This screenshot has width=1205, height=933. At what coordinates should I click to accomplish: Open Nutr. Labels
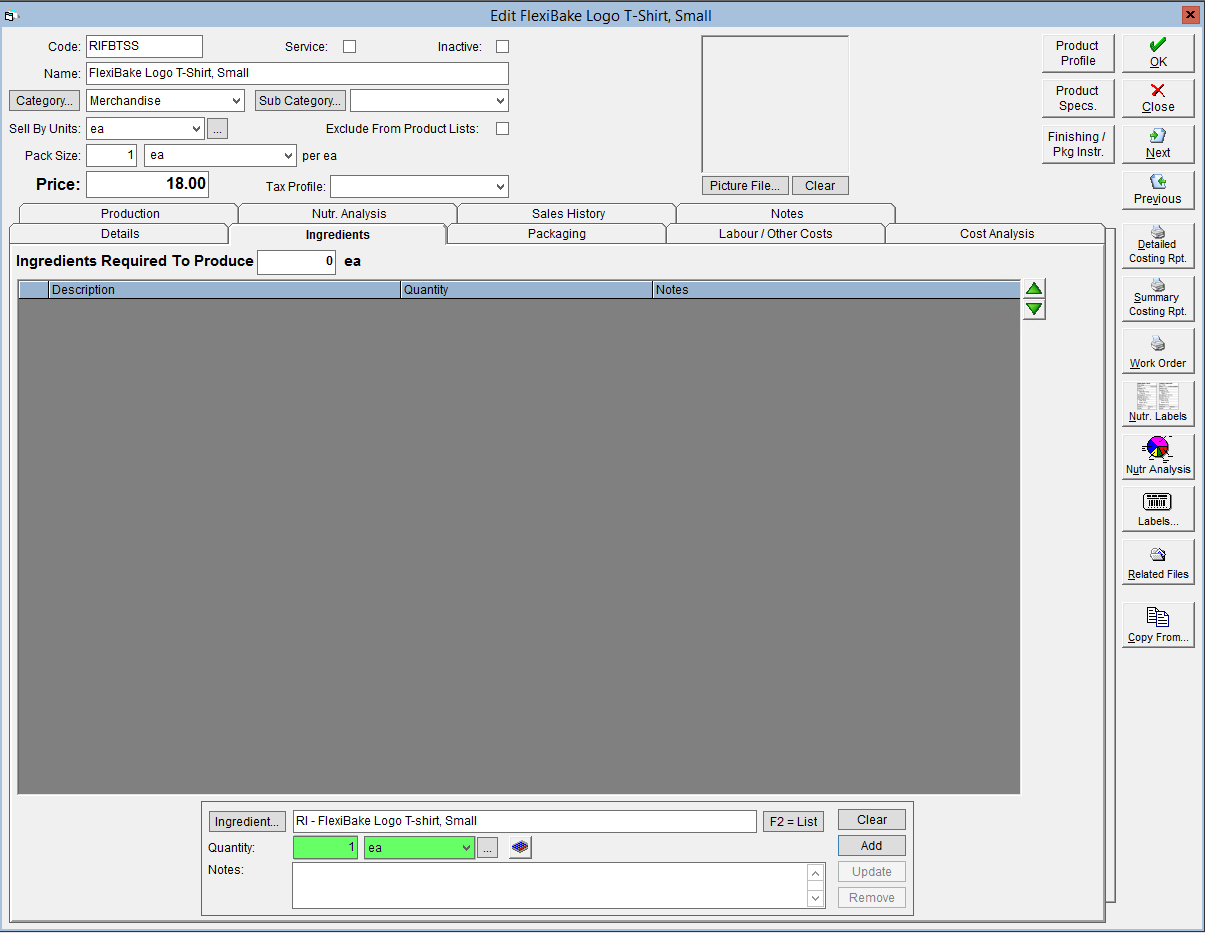tap(1158, 404)
